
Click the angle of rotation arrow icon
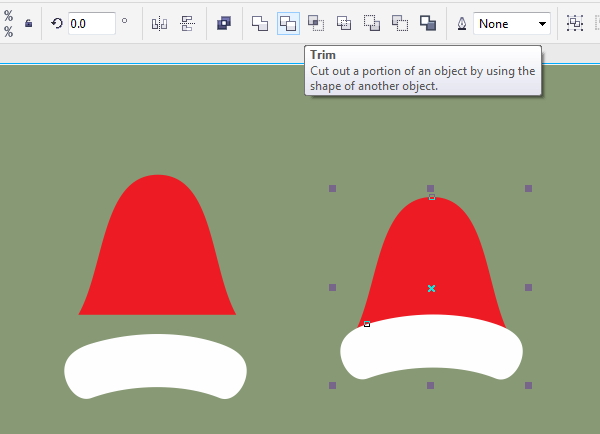pos(57,24)
